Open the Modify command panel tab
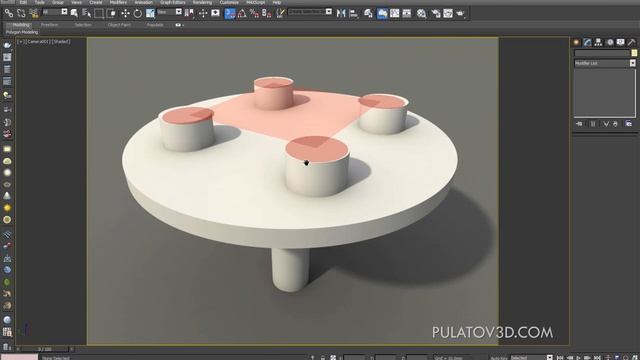 pyautogui.click(x=587, y=42)
